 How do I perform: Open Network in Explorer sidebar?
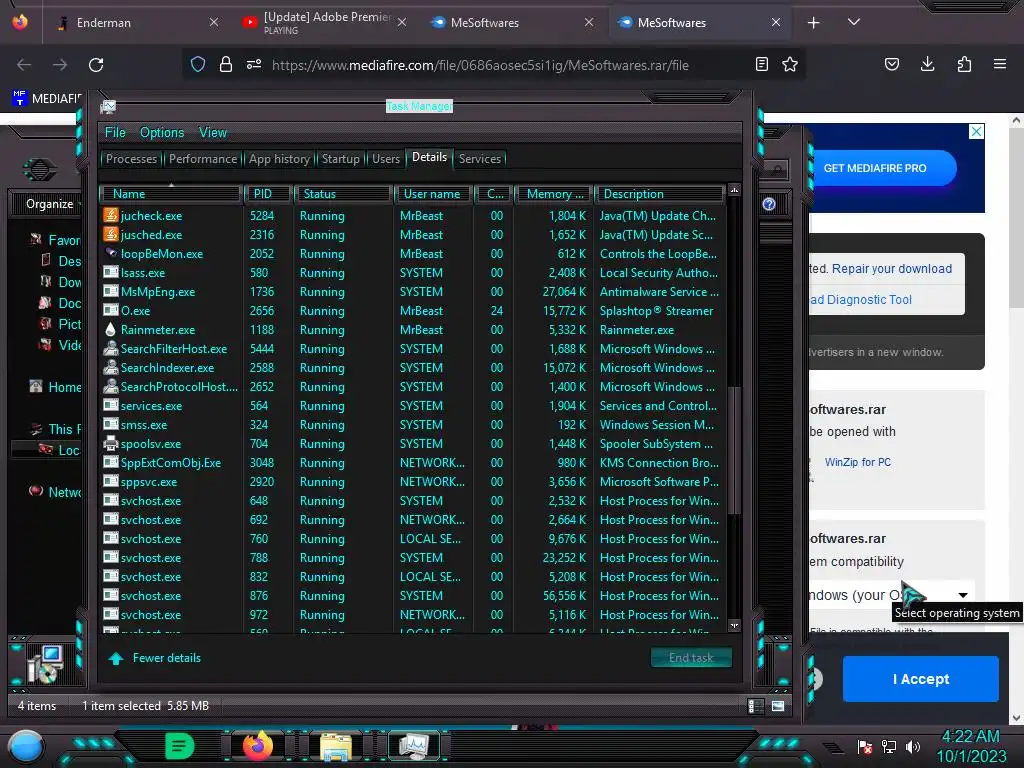tap(56, 492)
